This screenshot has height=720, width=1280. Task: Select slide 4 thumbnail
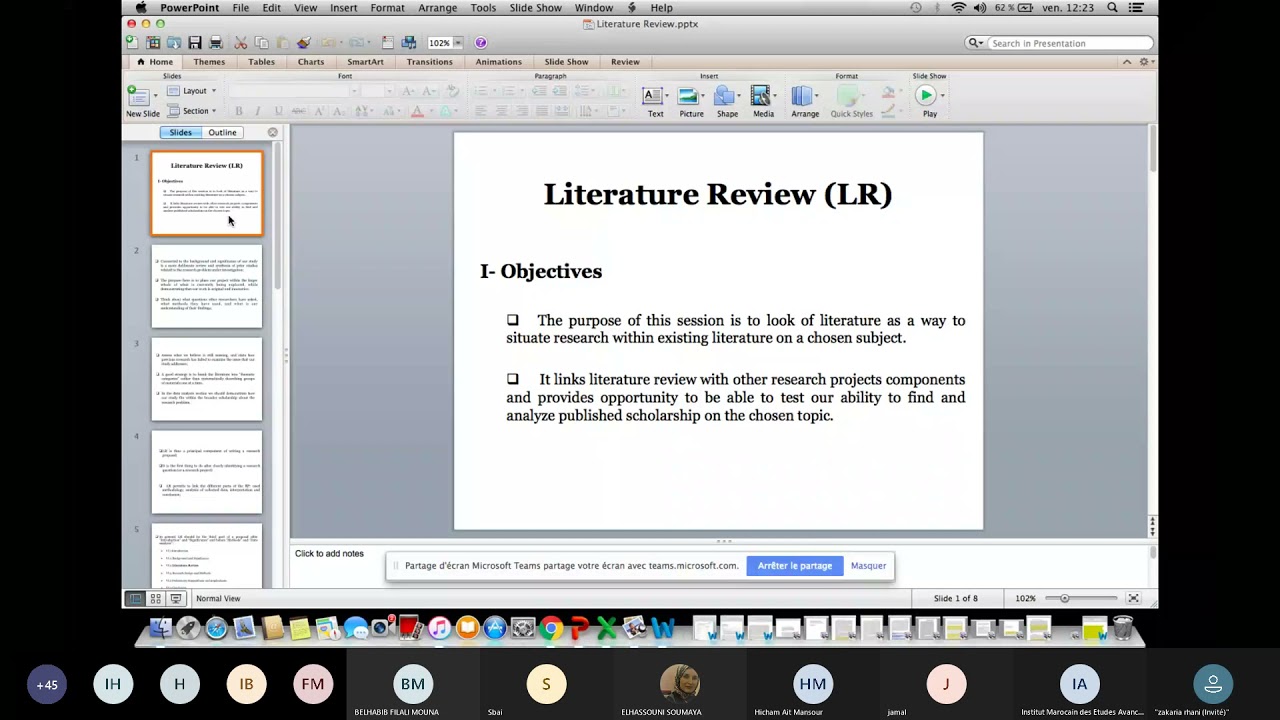(x=207, y=472)
